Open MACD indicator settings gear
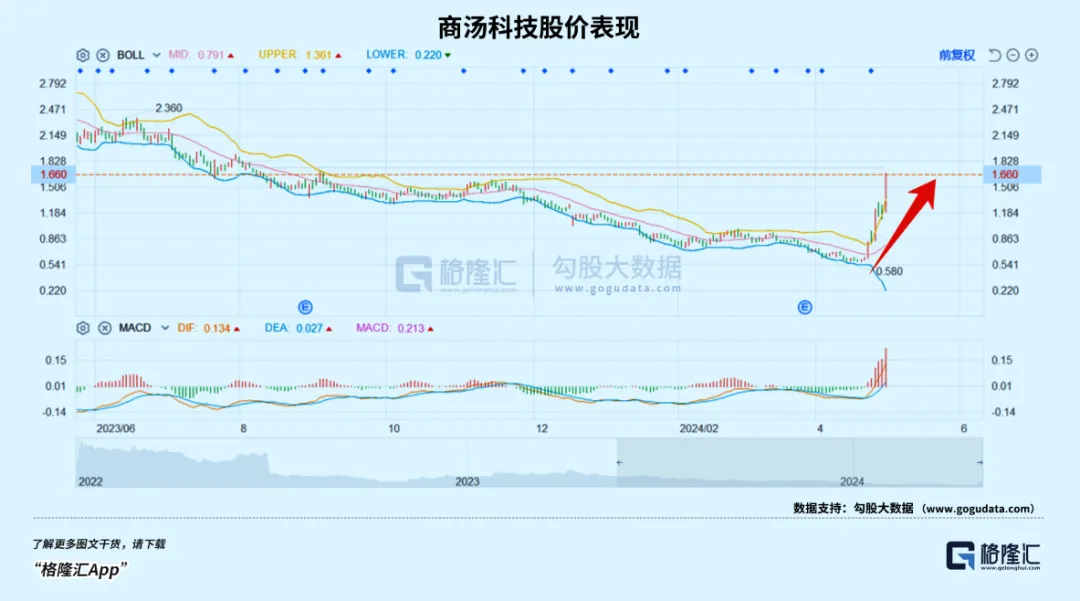This screenshot has height=601, width=1080. click(x=83, y=328)
